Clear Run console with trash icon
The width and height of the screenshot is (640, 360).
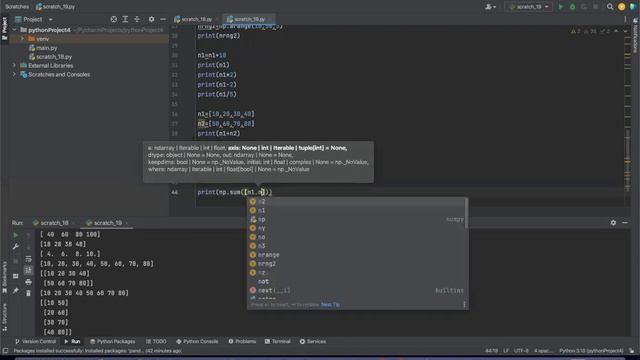click(x=28, y=293)
